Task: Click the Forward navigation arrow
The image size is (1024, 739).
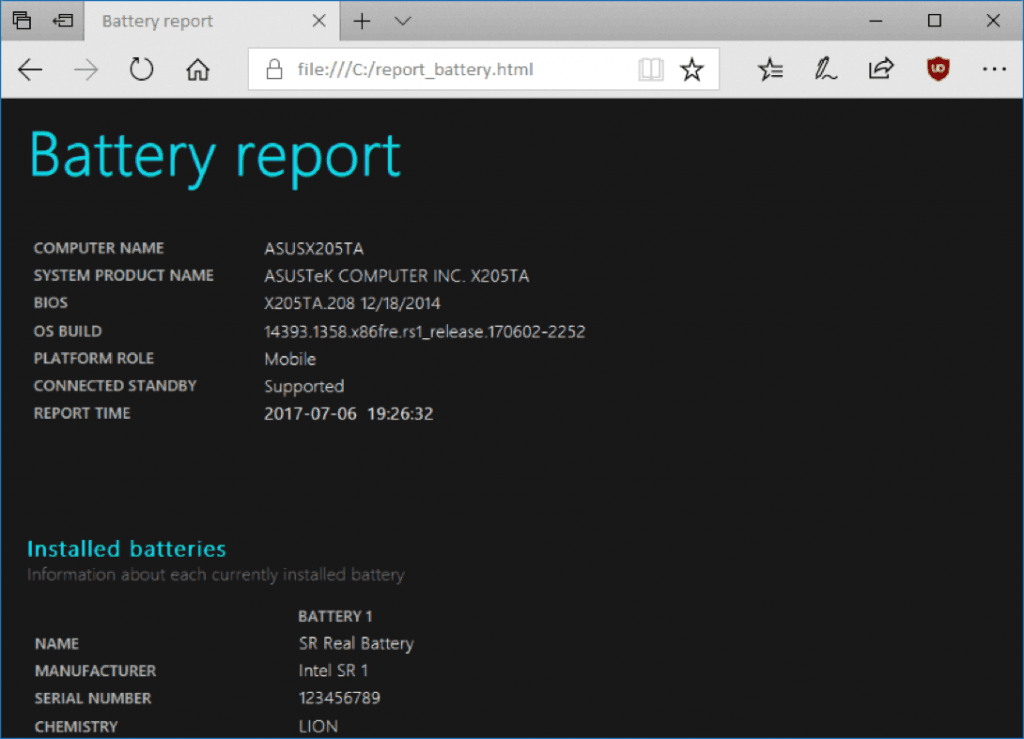Action: pyautogui.click(x=86, y=69)
